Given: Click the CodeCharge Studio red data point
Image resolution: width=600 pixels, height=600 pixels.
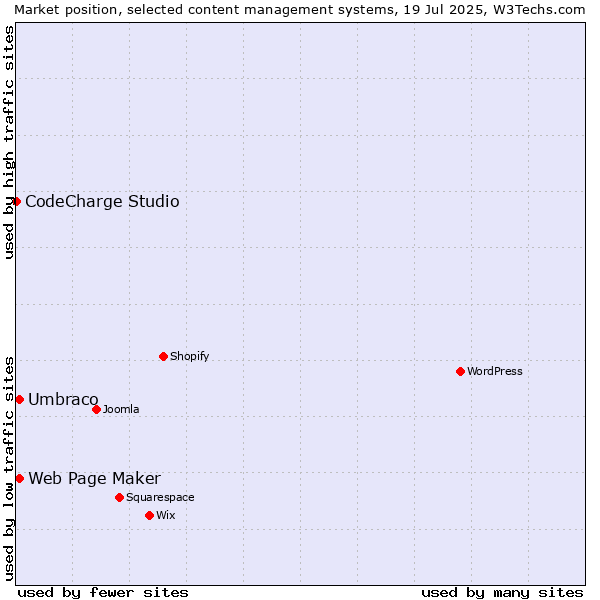Looking at the screenshot, I should [16, 202].
